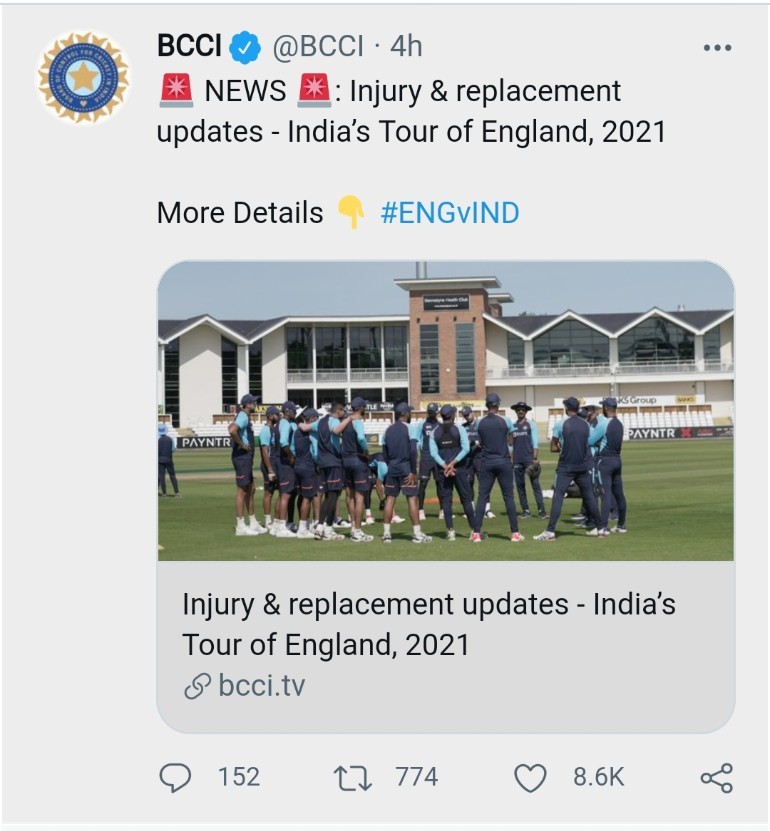
Task: Reply using the speech bubble icon
Action: (x=176, y=777)
